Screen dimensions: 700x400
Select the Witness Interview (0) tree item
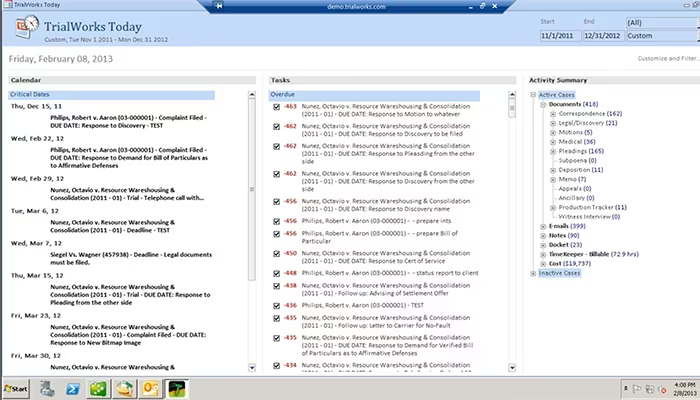point(589,217)
